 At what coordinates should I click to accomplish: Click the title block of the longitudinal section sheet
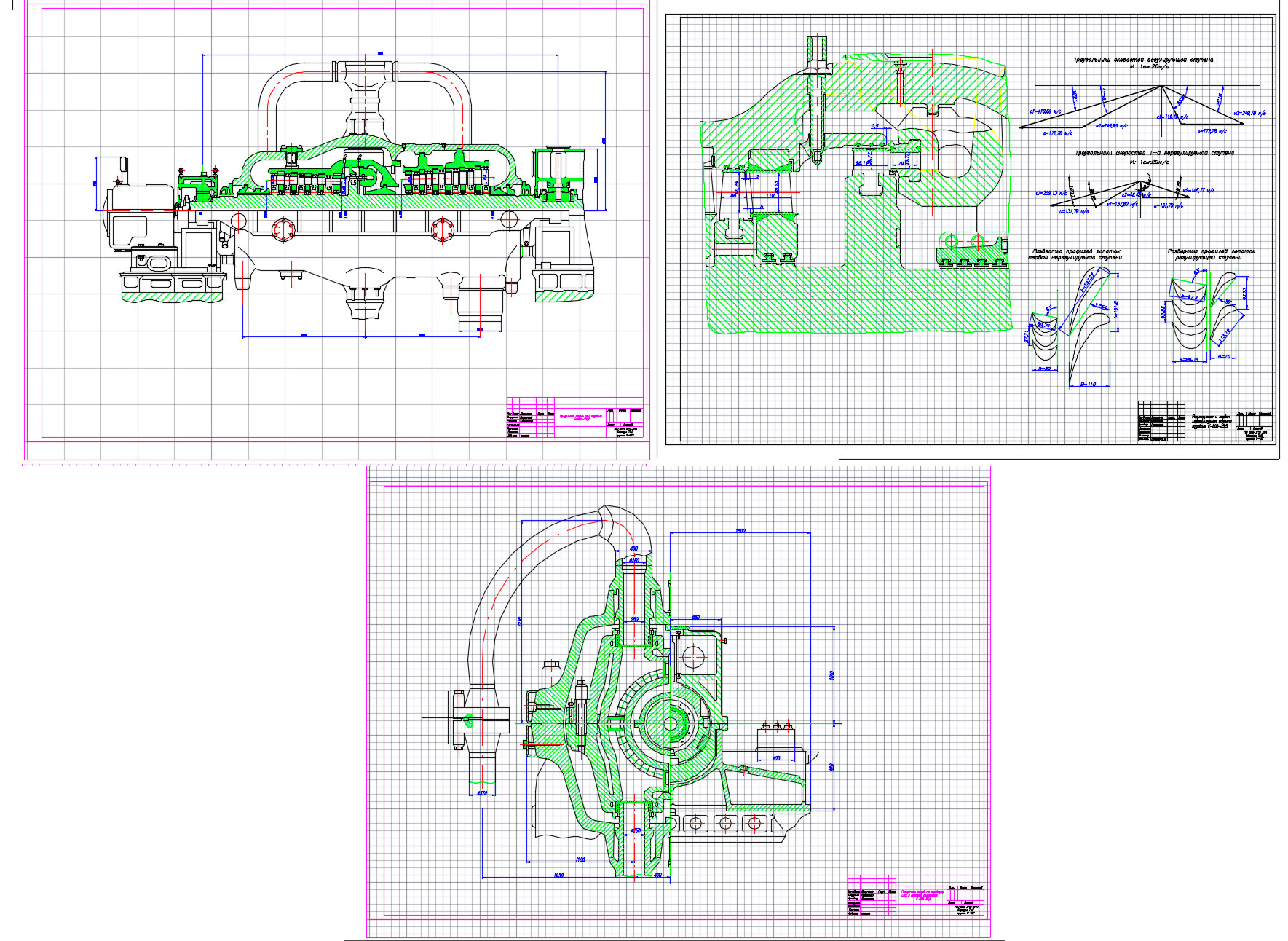click(575, 417)
